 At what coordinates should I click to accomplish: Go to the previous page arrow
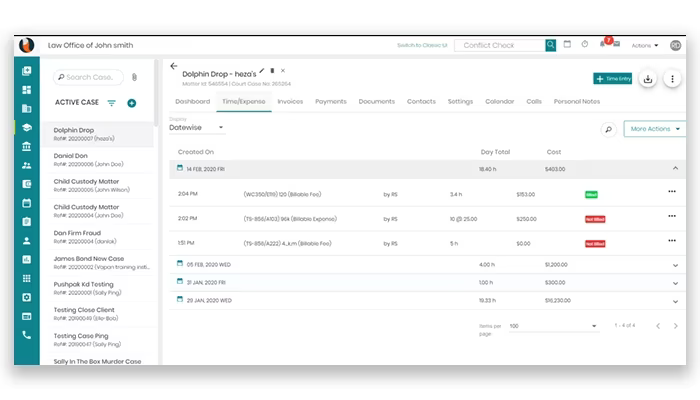click(x=658, y=326)
